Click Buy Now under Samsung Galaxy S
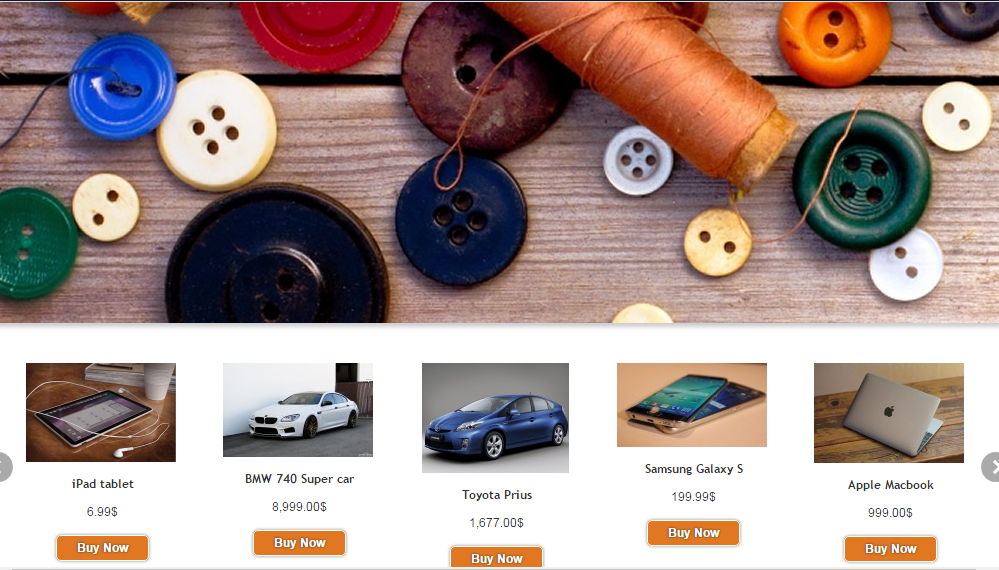 tap(693, 532)
